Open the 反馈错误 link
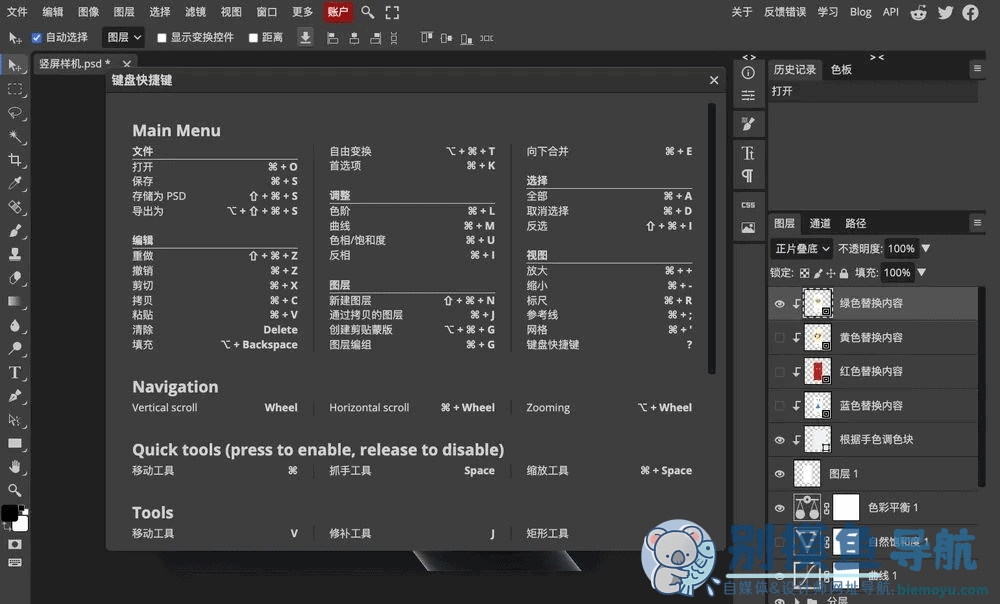Viewport: 1000px width, 604px height. click(x=785, y=12)
